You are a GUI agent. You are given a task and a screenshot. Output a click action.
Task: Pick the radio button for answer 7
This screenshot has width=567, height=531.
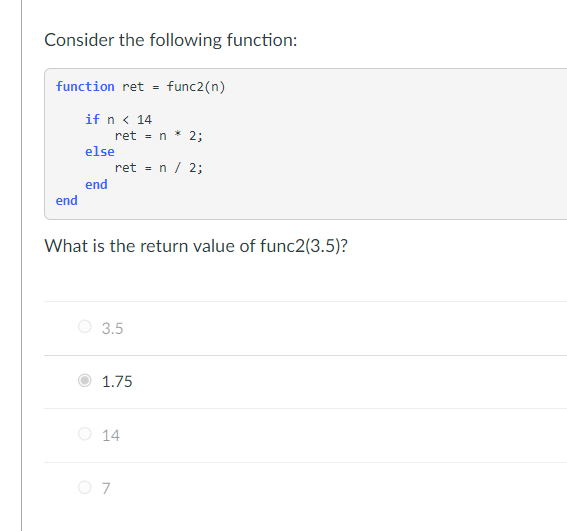(85, 487)
